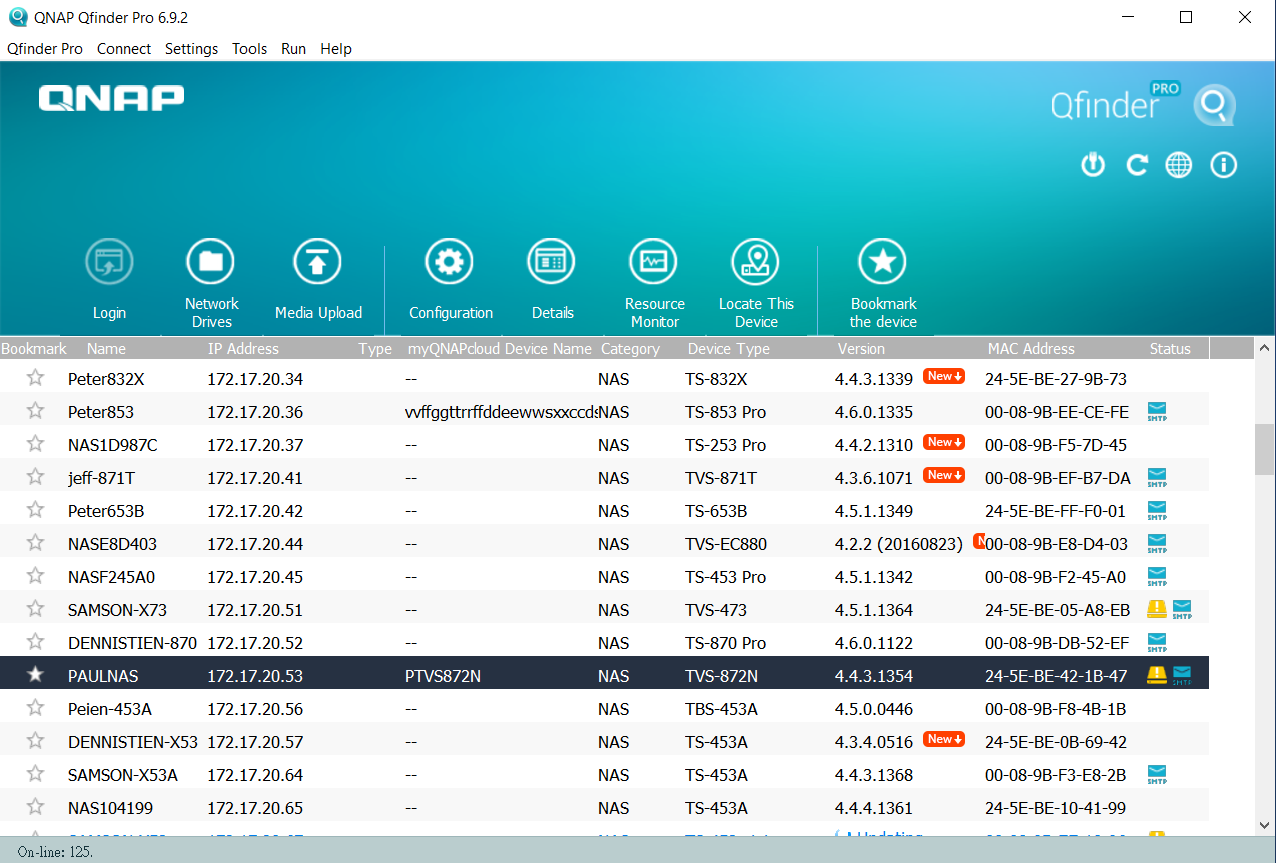Click SMTP icon on SAMSON-X53A row
The image size is (1276, 863).
(1157, 773)
